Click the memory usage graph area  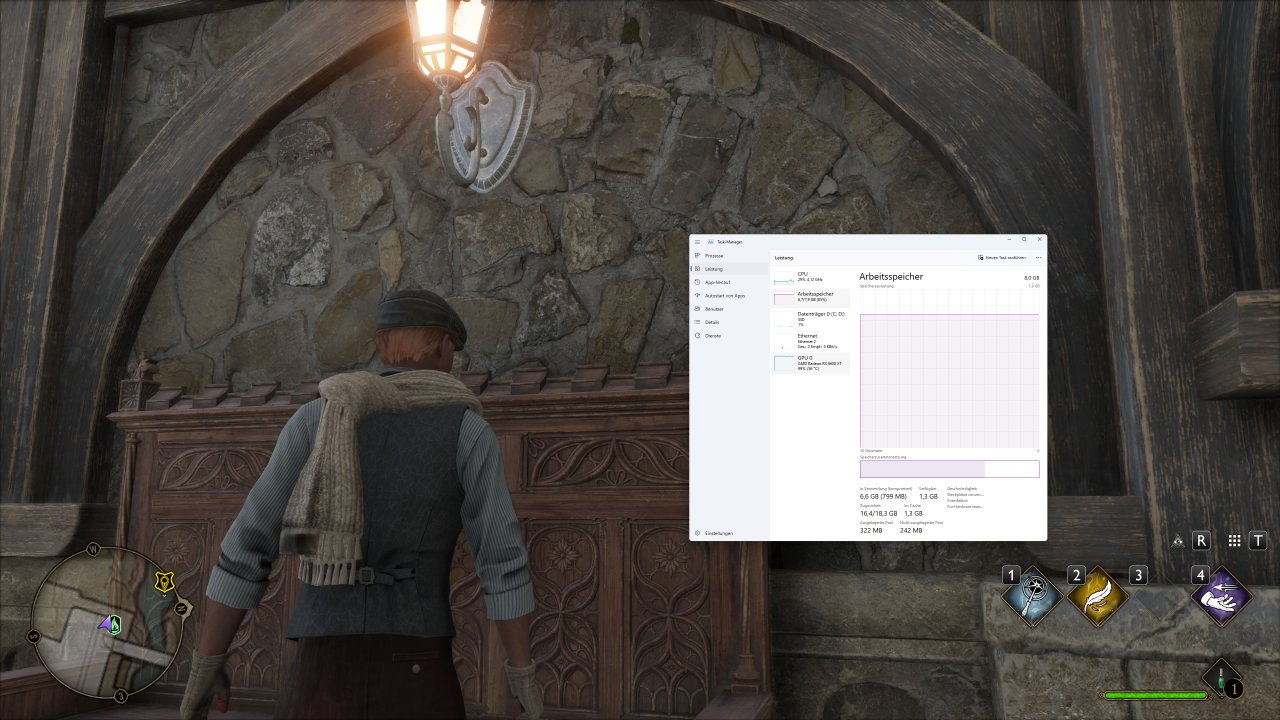949,369
